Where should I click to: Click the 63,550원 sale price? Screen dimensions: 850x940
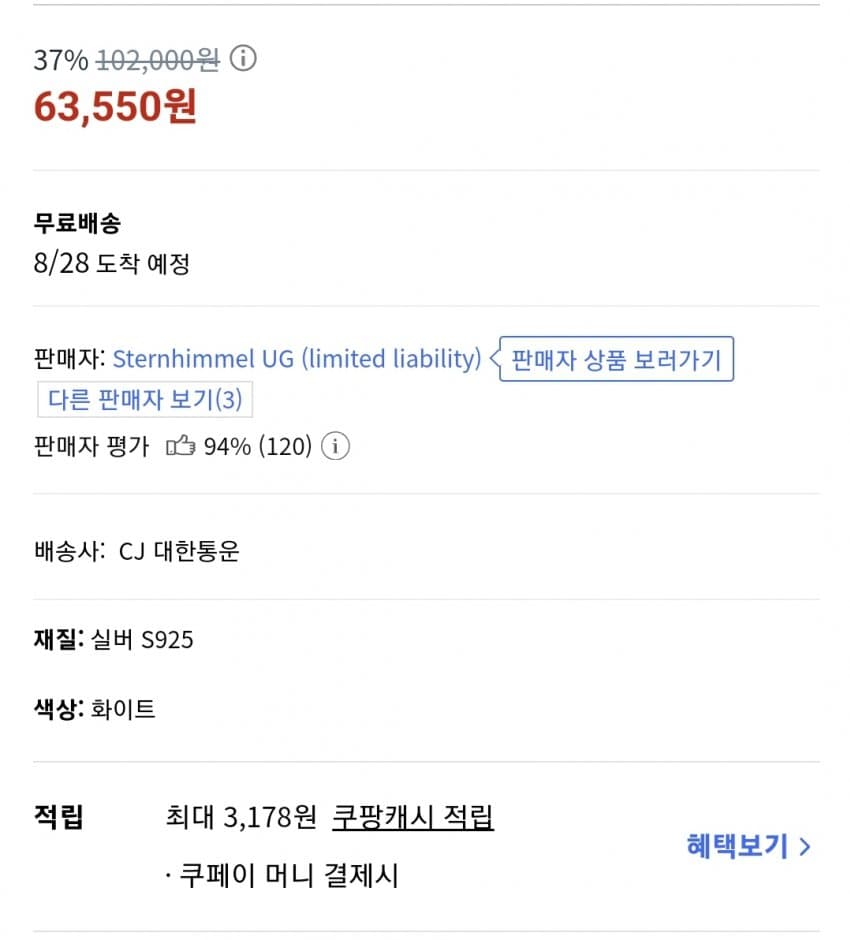pos(115,106)
